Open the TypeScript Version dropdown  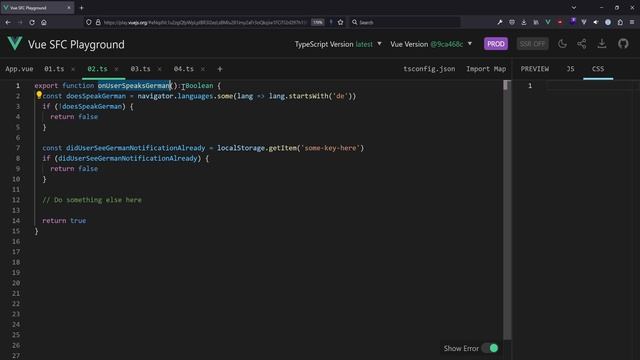(338, 44)
